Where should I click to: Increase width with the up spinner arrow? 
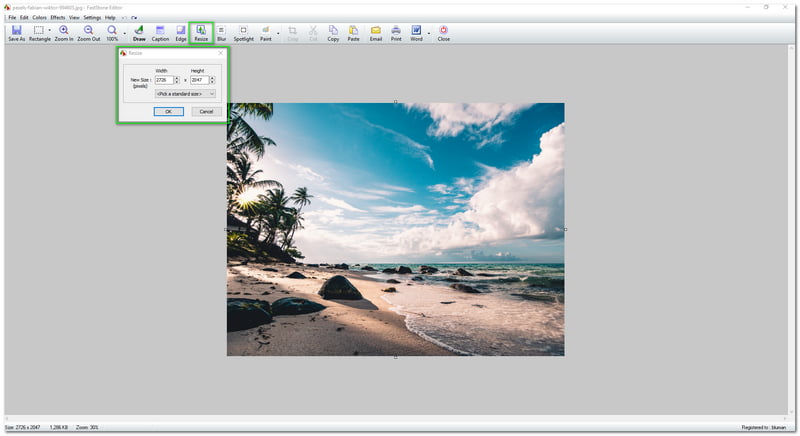coord(177,78)
